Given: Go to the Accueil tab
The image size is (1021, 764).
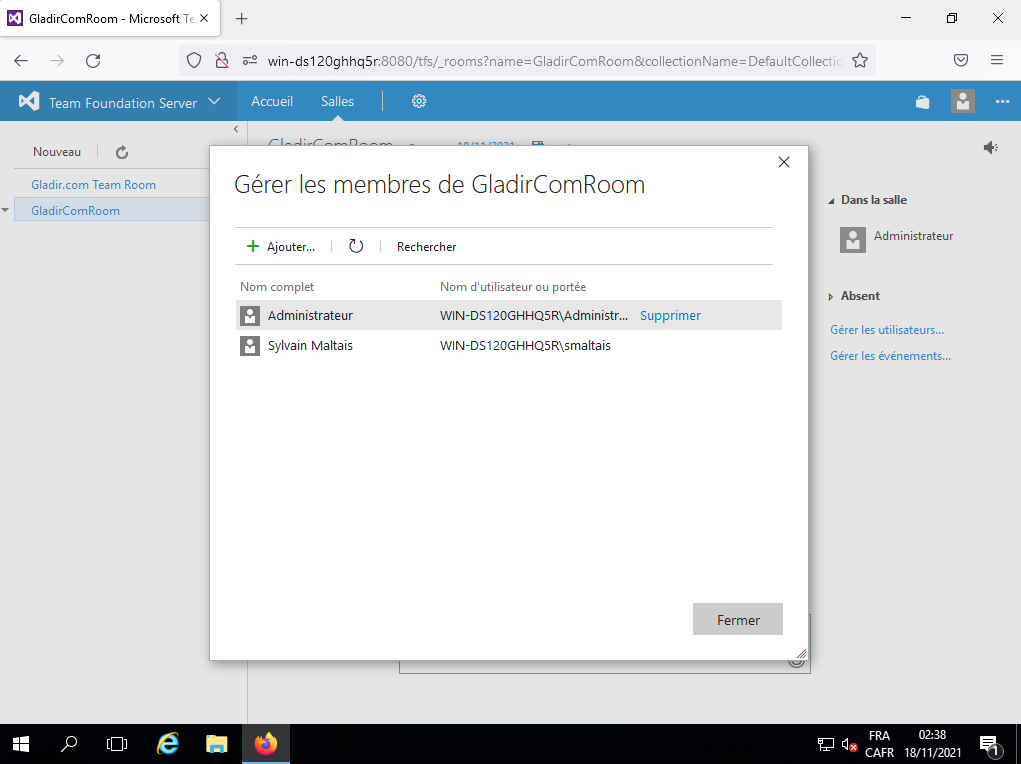Looking at the screenshot, I should [272, 101].
